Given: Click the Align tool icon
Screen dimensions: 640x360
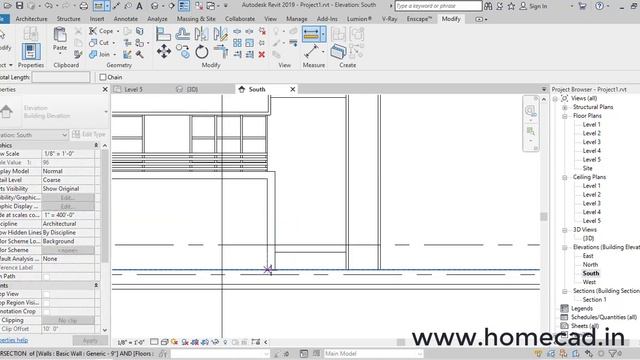Looking at the screenshot, I should pos(163,34).
